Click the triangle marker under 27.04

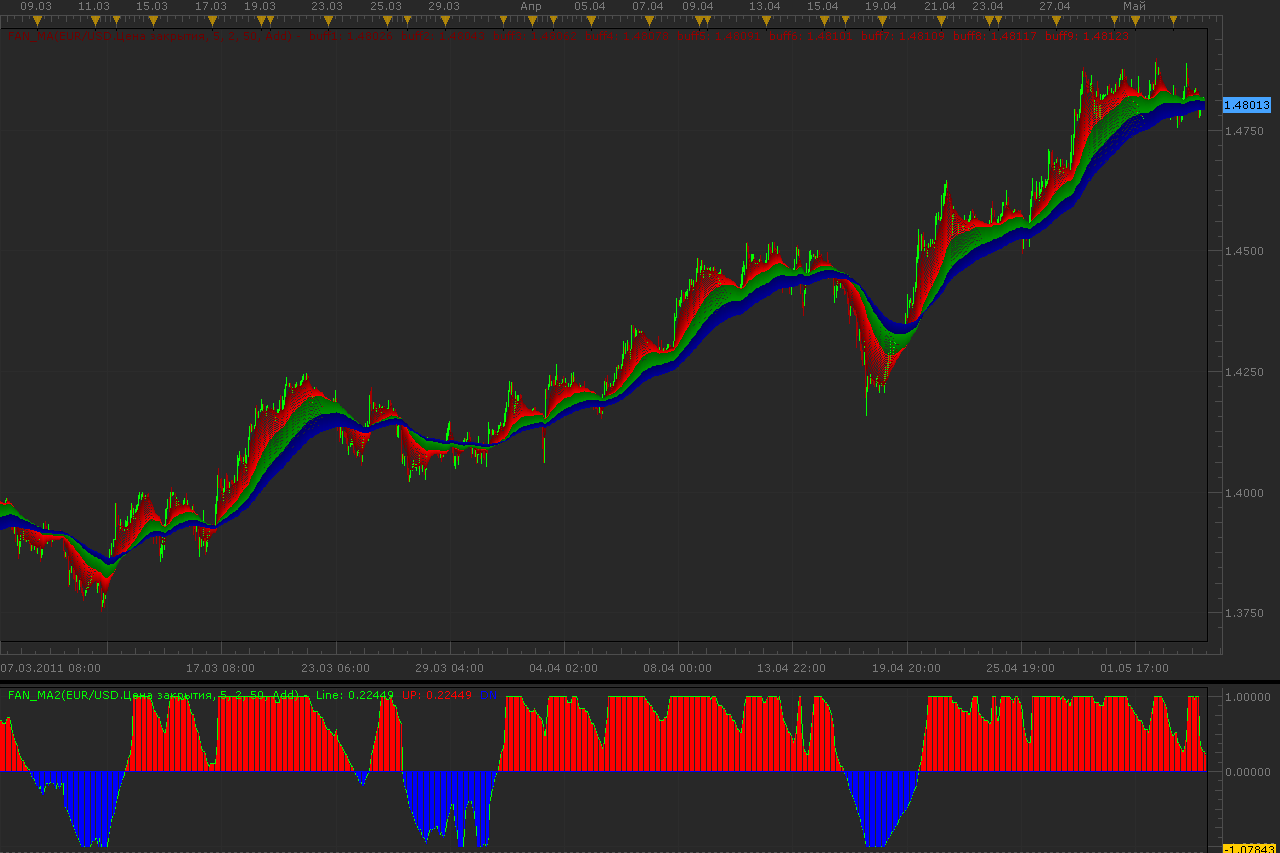tap(1057, 20)
